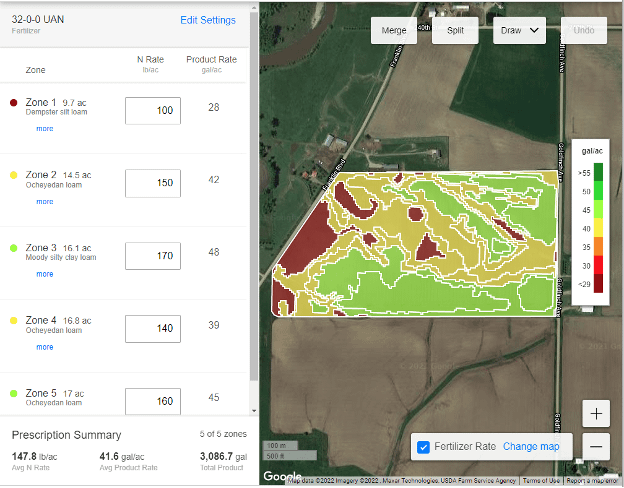Open the Draw dropdown menu
This screenshot has width=624, height=488.
(520, 30)
